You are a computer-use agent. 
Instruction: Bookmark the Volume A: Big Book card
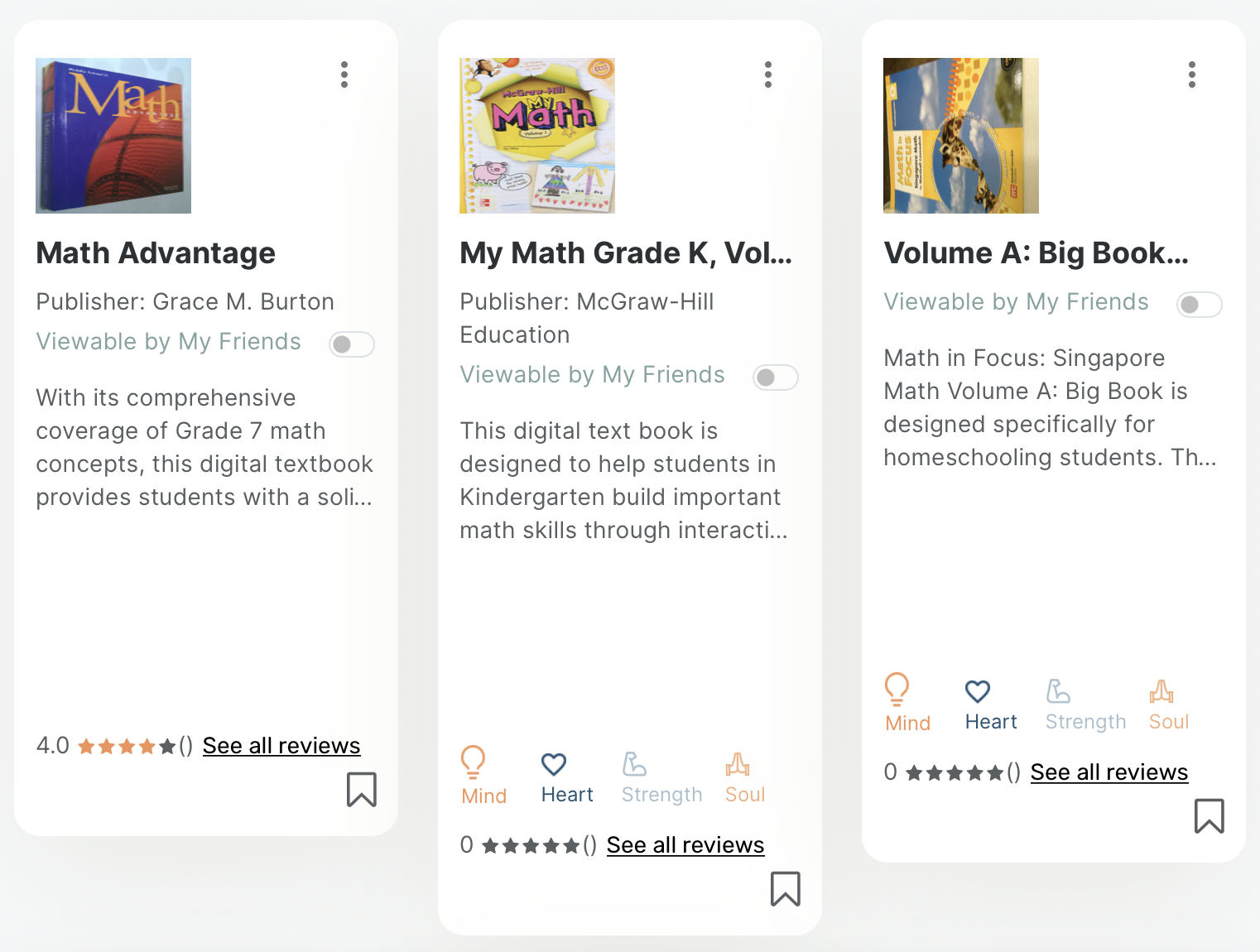pyautogui.click(x=1210, y=815)
